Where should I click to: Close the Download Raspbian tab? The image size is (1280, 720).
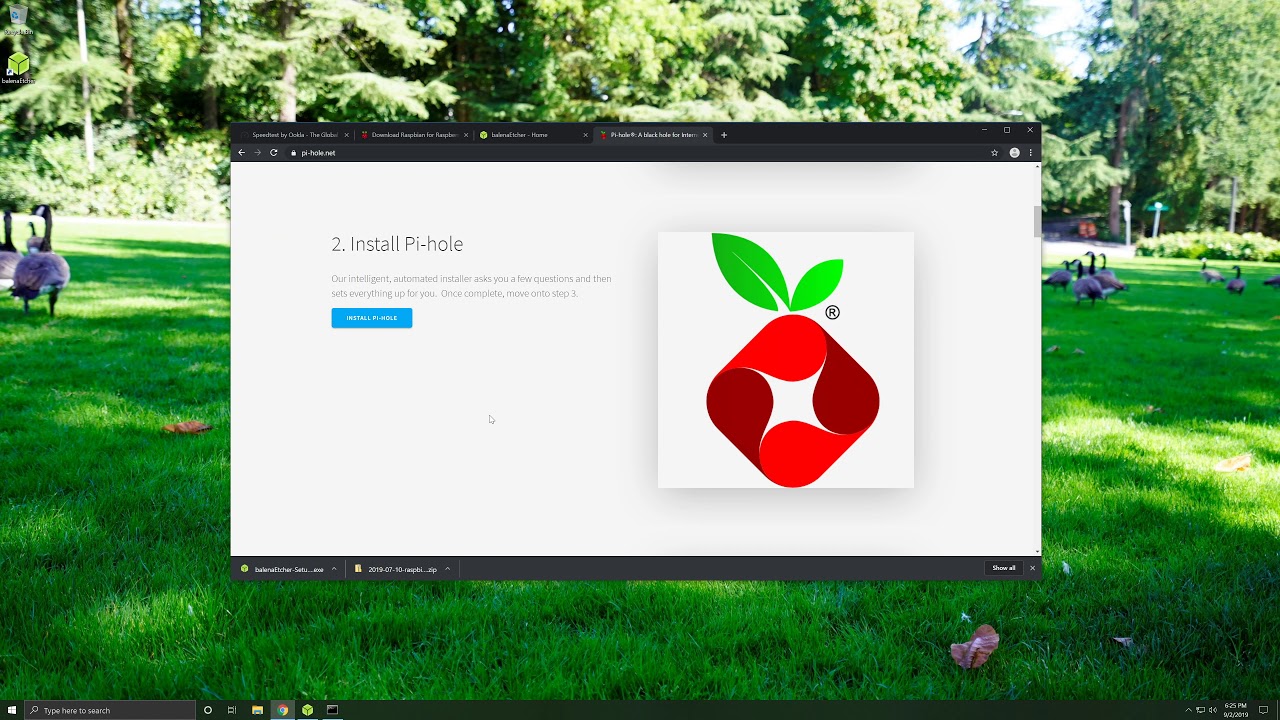tap(466, 135)
